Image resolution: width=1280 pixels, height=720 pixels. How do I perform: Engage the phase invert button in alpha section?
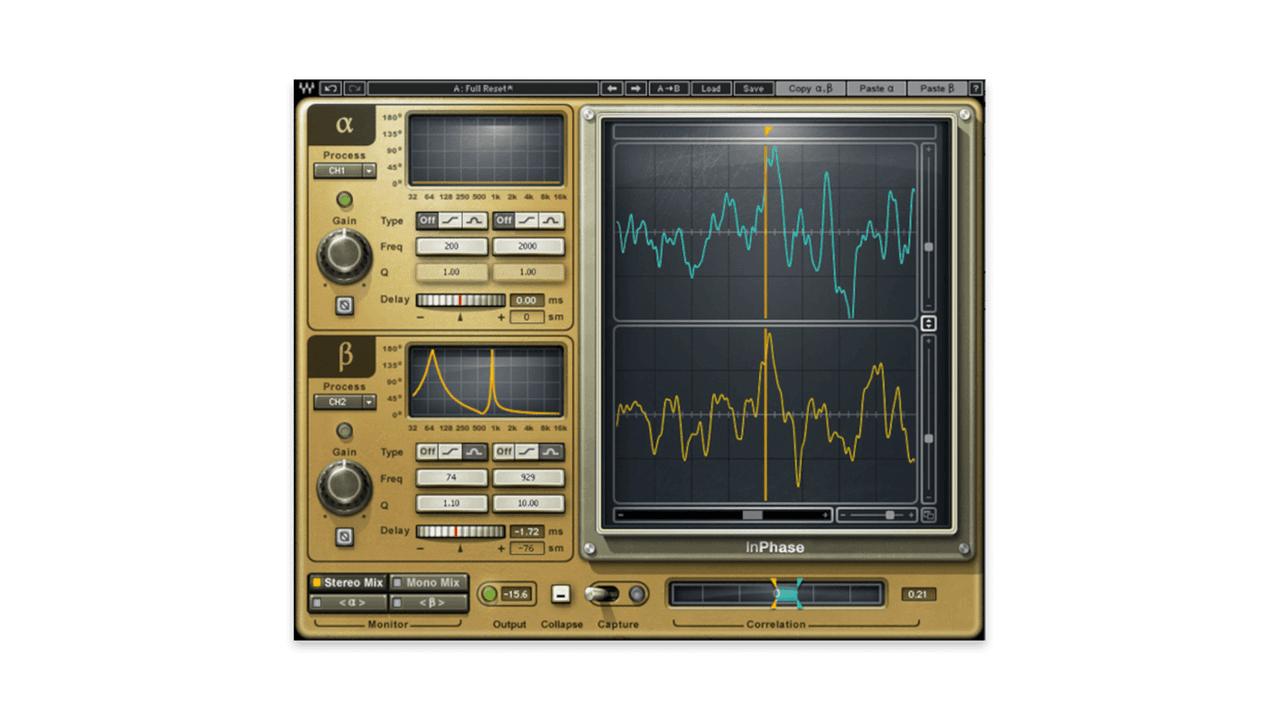(x=344, y=306)
